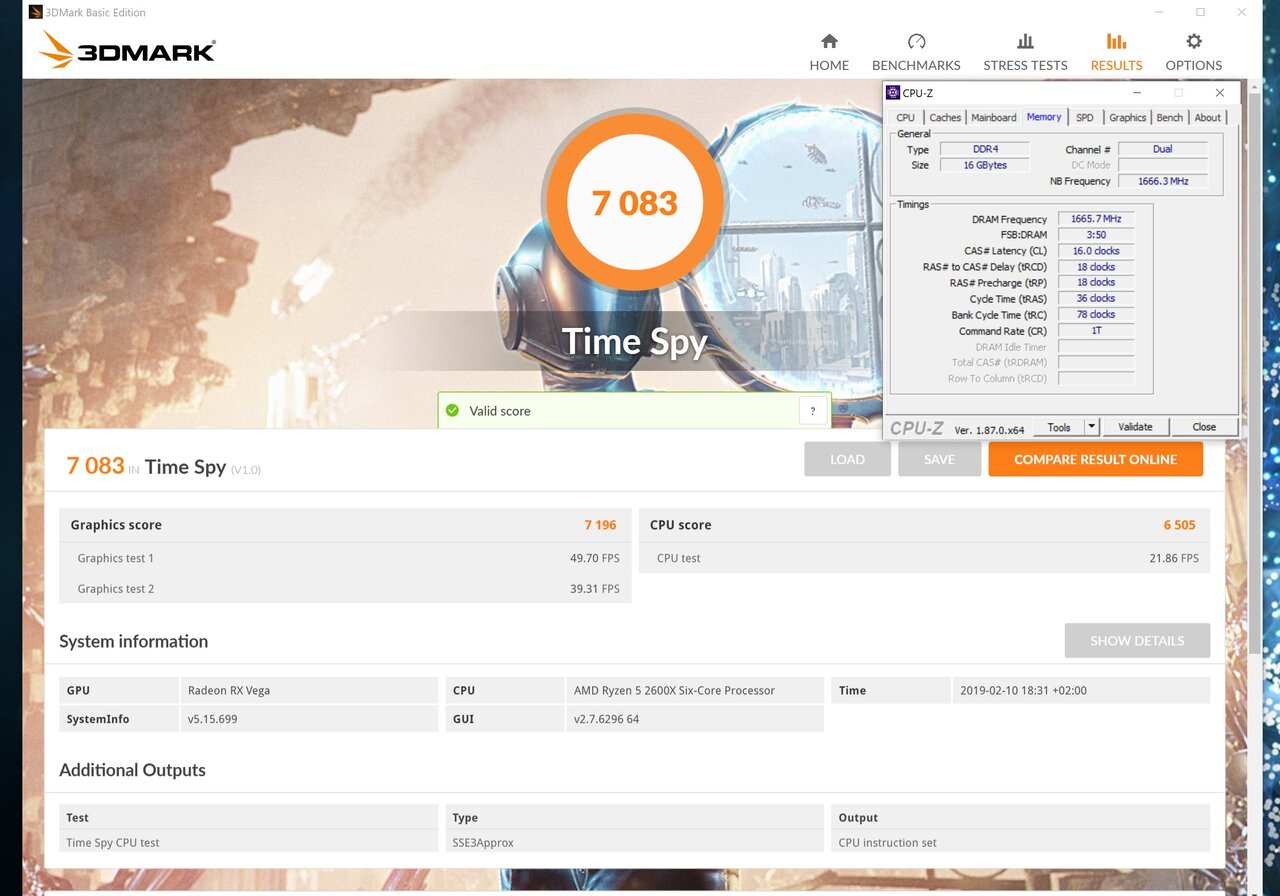This screenshot has width=1280, height=896.
Task: Click the DRAM Frequency value 1665.7 MHz
Action: click(x=1096, y=219)
